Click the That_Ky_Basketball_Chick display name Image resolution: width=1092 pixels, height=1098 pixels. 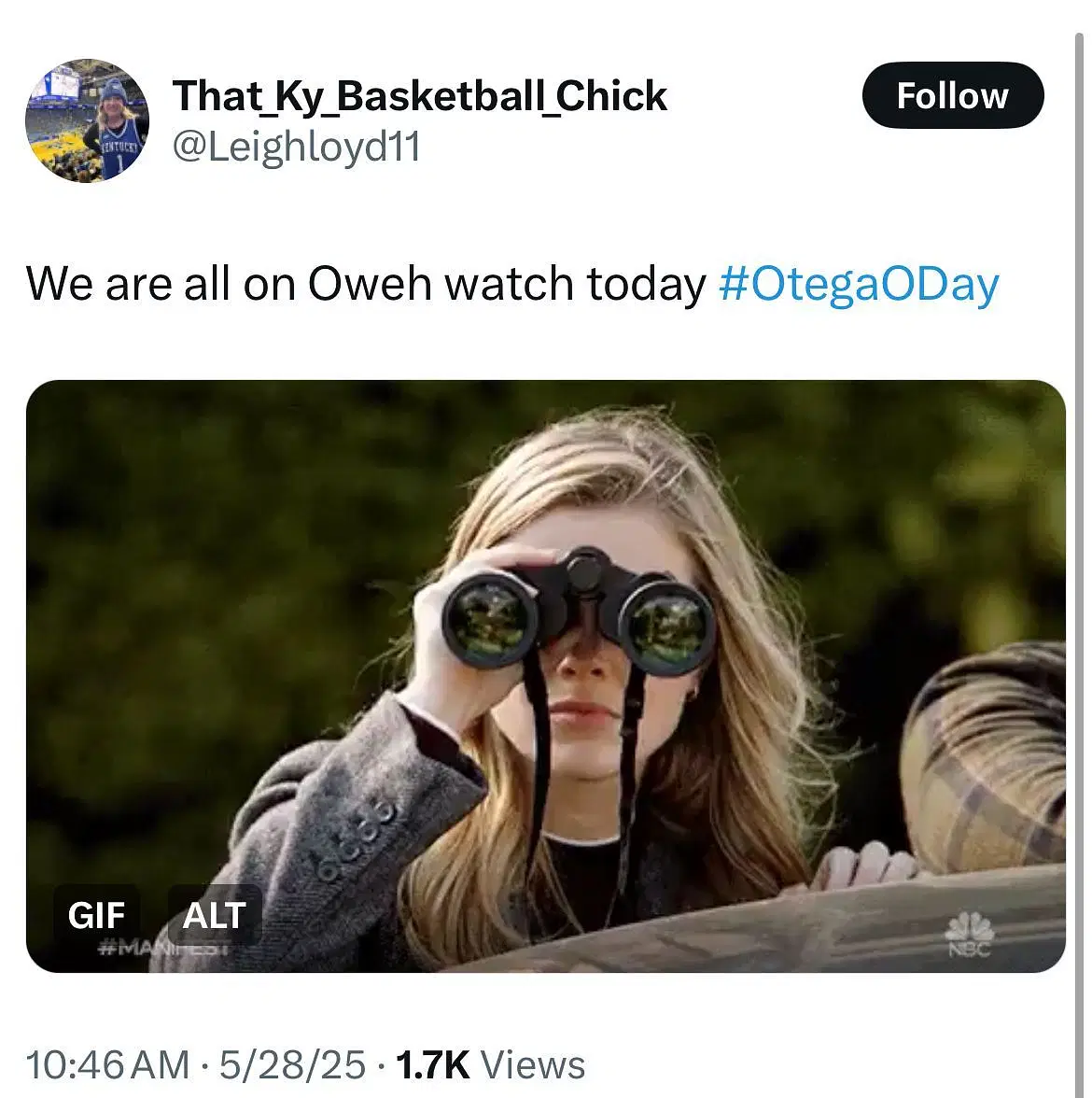(419, 95)
